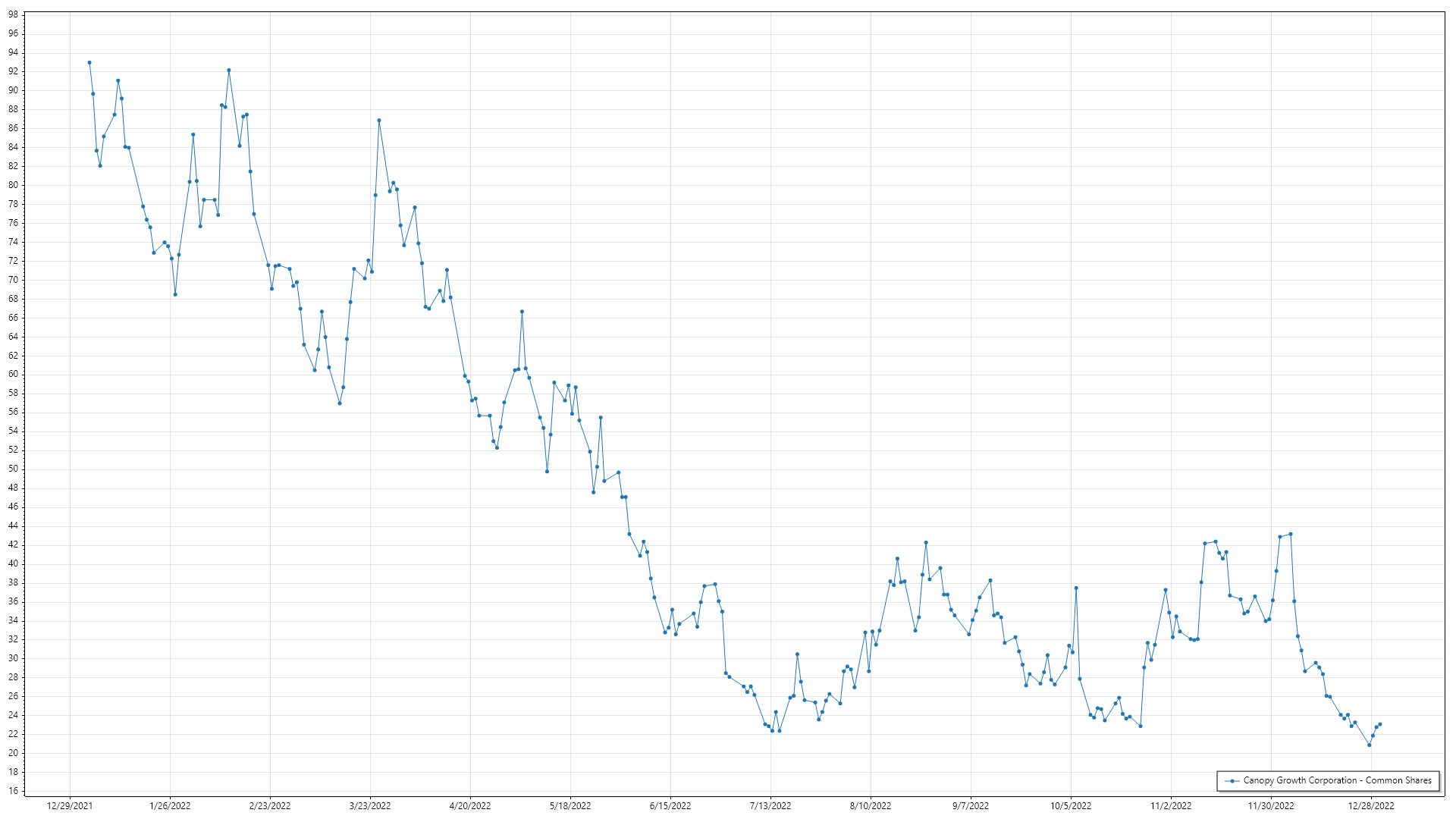Viewport: 1456px width, 819px height.
Task: Click the lowest data point near 21
Action: click(1370, 745)
